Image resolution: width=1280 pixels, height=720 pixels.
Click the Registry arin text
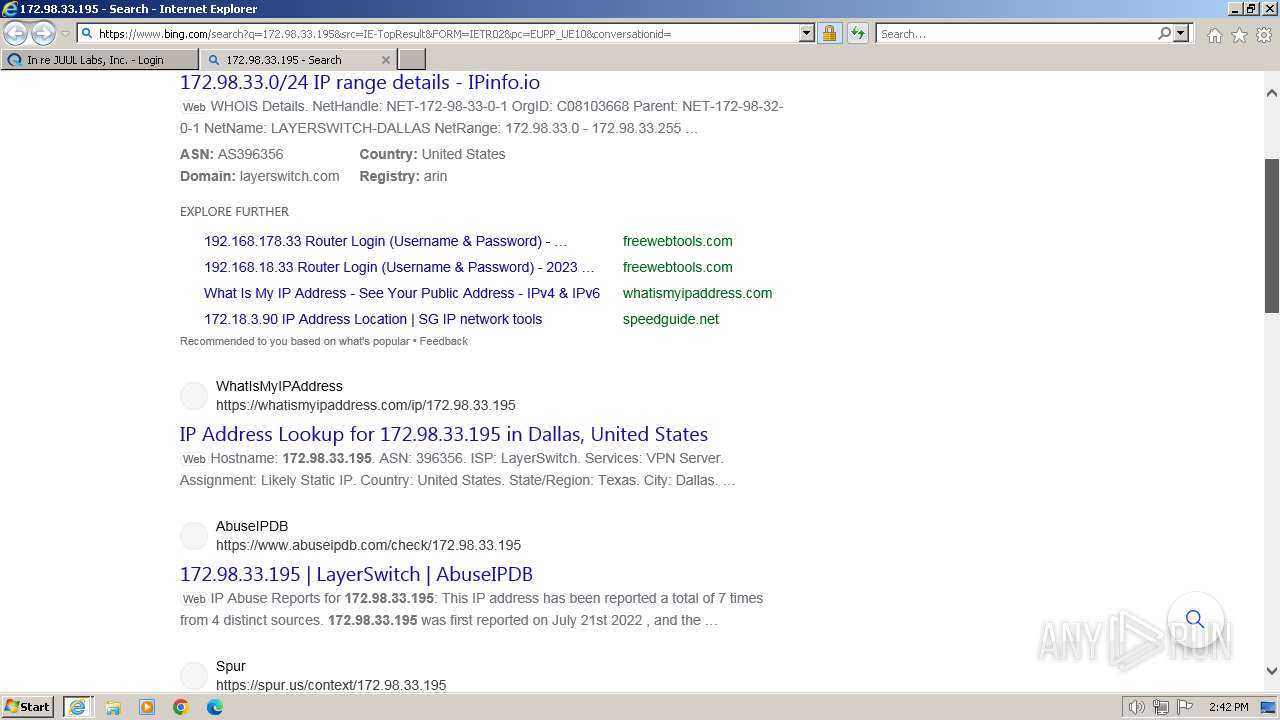[x=404, y=176]
